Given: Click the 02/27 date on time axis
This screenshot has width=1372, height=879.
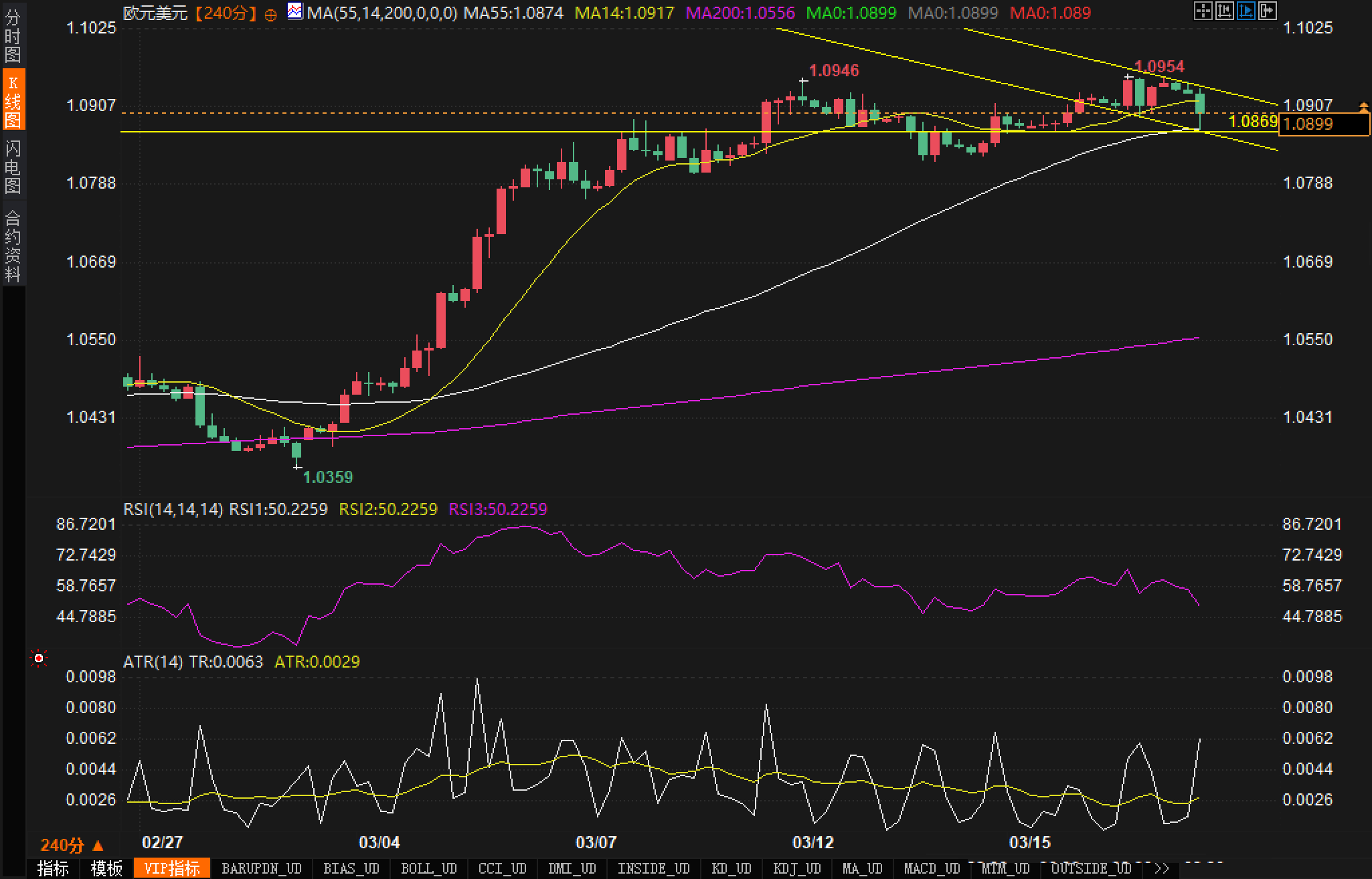Looking at the screenshot, I should pyautogui.click(x=163, y=842).
